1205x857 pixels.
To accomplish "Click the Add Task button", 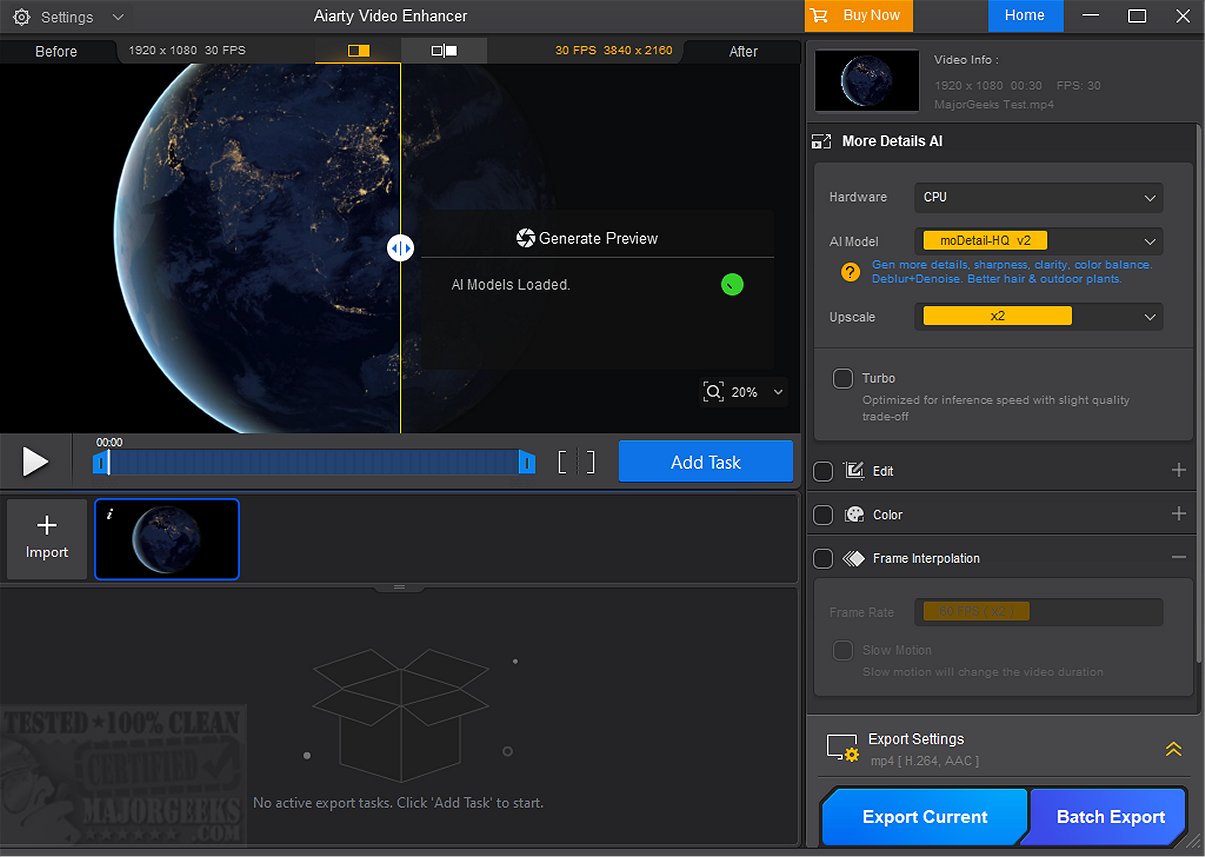I will tap(705, 462).
